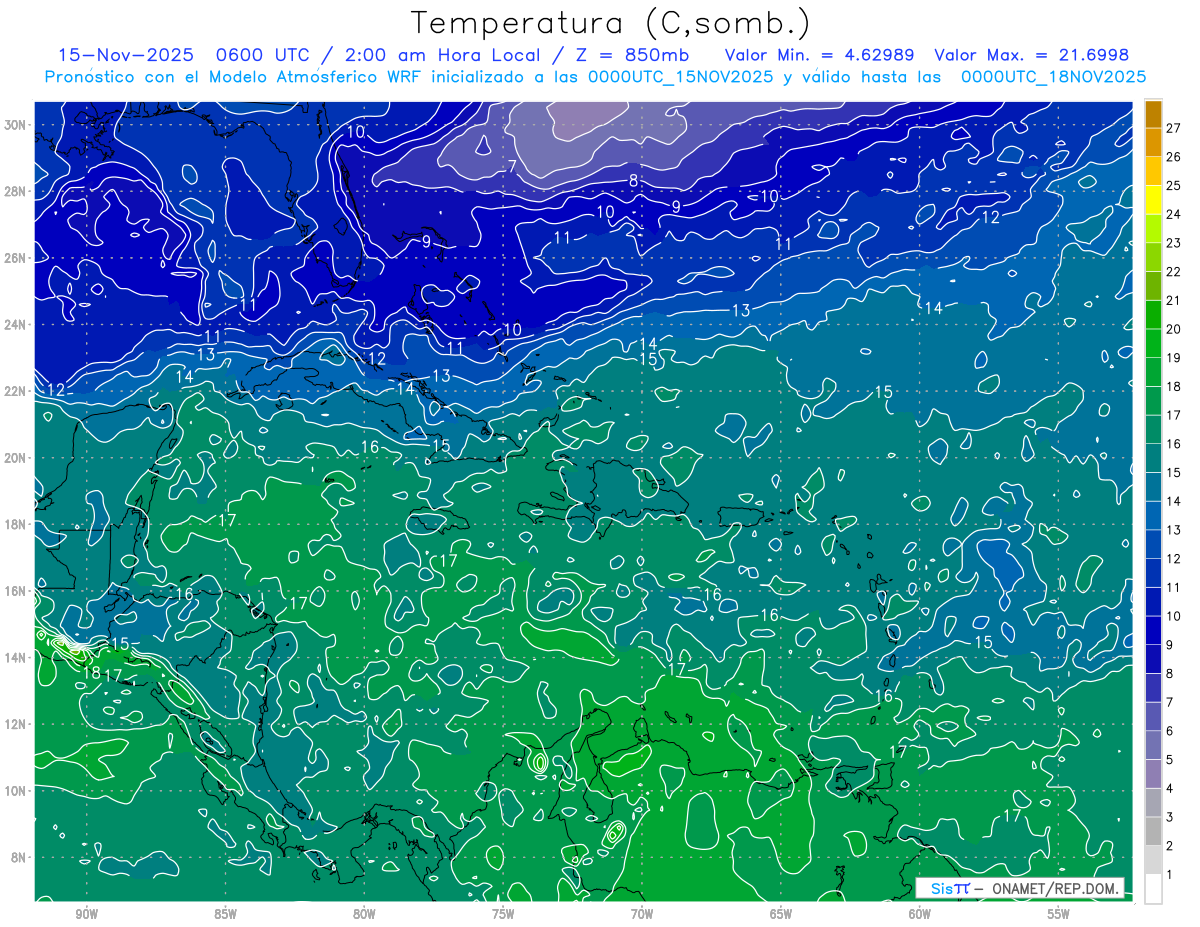The image size is (1200, 927).
Task: Click the '30N' latitude axis label
Action: point(16,125)
